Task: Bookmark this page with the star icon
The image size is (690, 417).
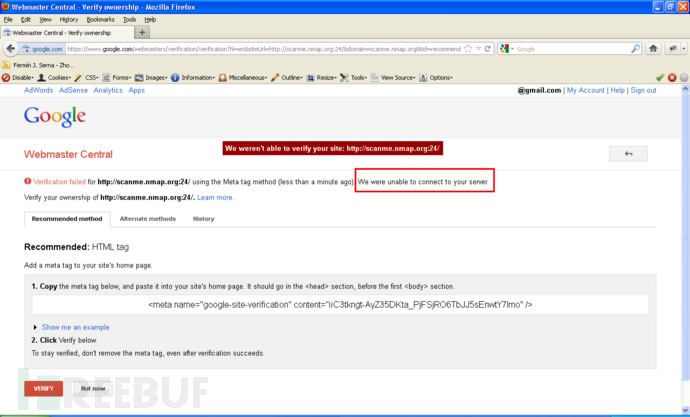Action: coord(468,49)
